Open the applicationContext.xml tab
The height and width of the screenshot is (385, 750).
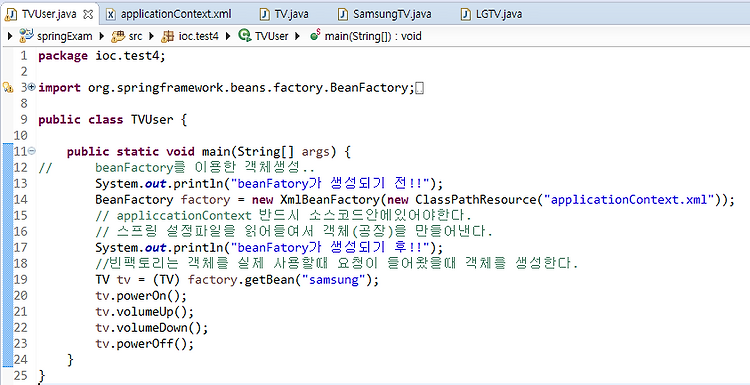click(x=176, y=14)
